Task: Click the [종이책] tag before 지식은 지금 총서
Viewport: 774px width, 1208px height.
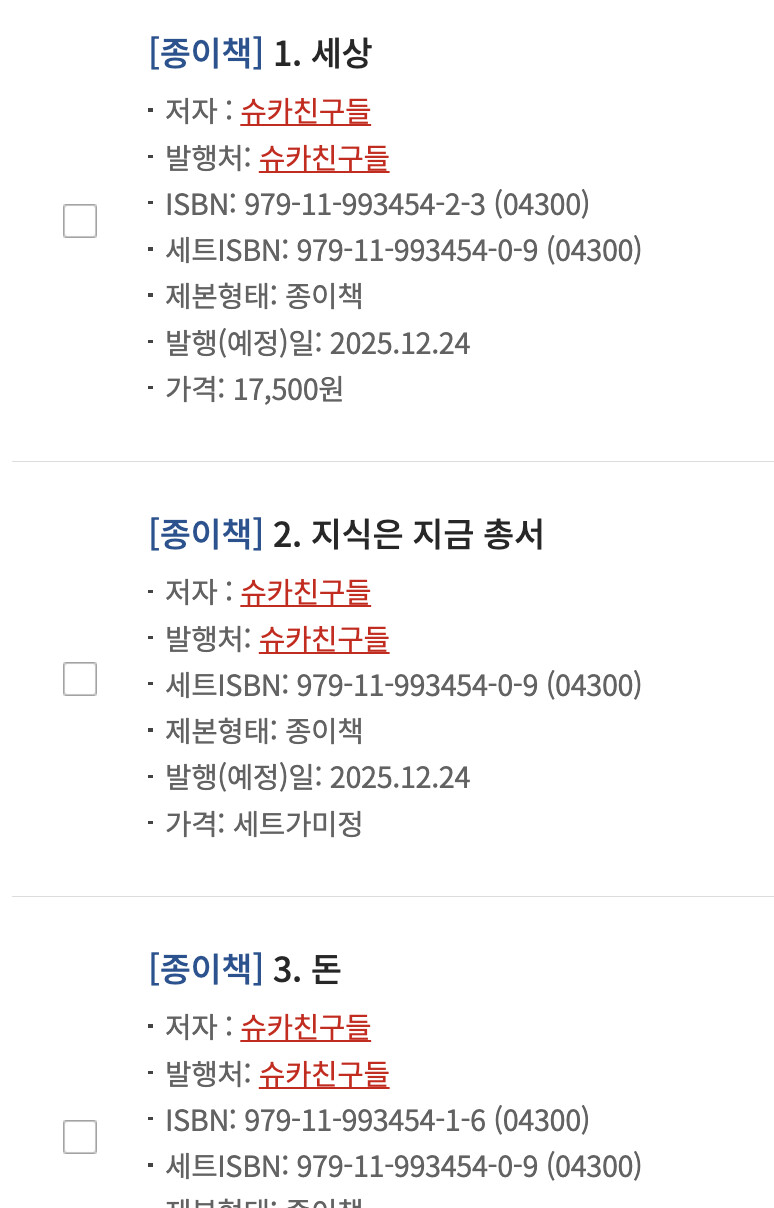Action: point(205,535)
